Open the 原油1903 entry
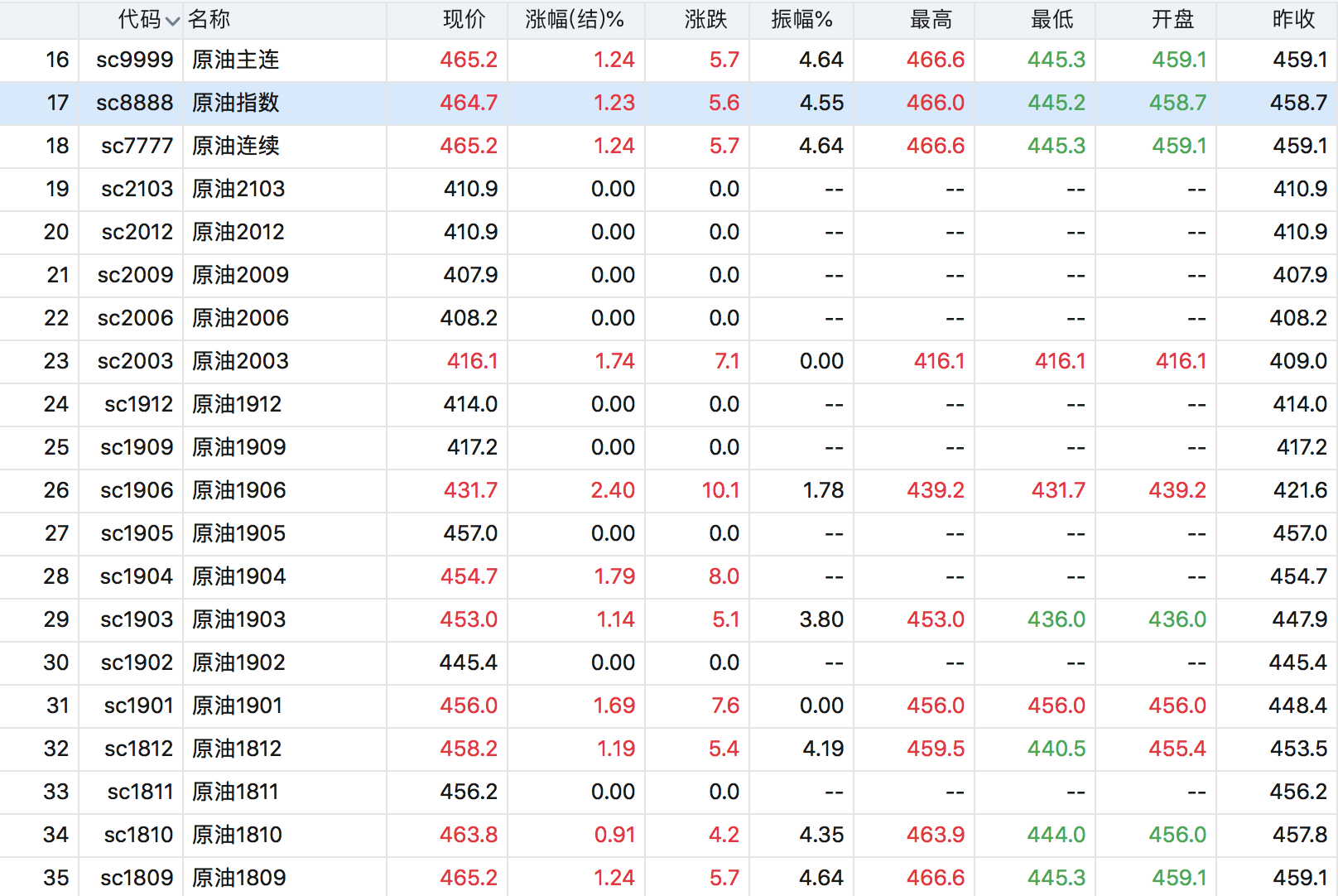 click(x=239, y=619)
